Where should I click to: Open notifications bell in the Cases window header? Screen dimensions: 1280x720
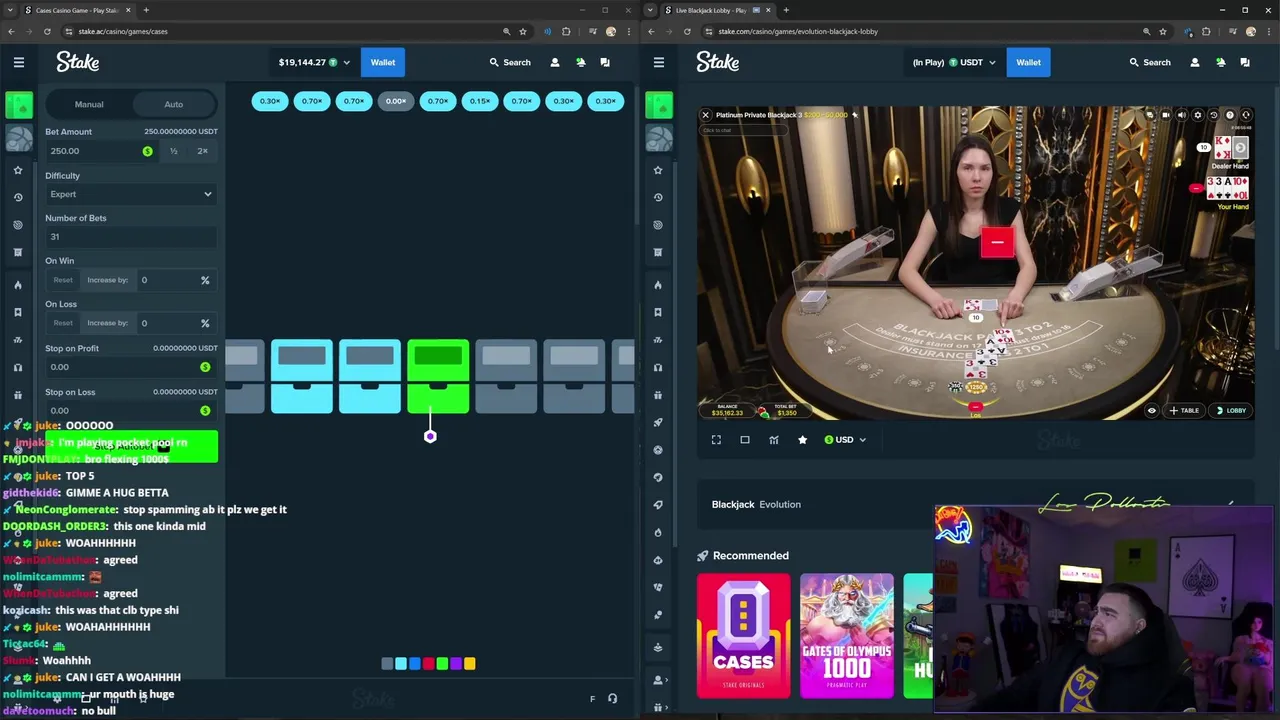pos(580,62)
